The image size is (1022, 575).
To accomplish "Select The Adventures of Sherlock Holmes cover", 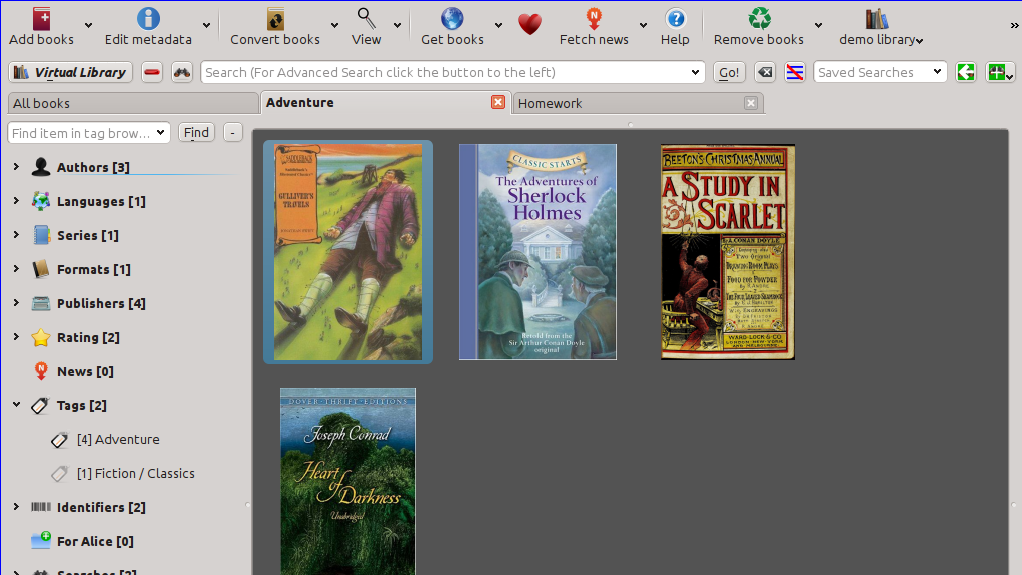I will coord(538,252).
